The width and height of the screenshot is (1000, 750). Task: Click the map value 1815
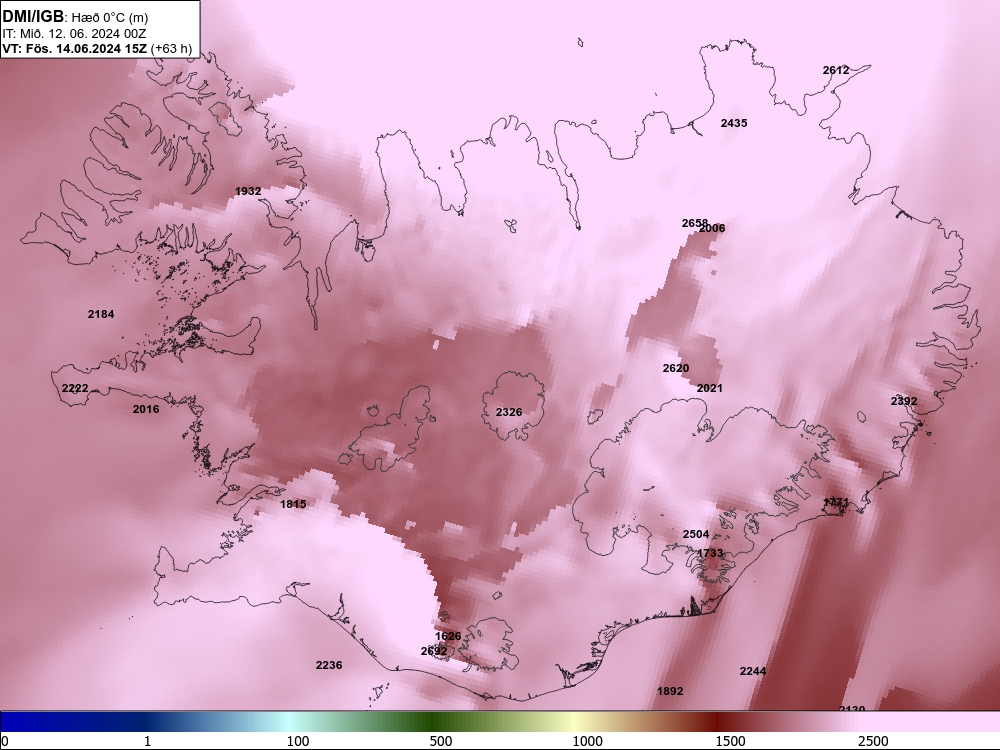coord(293,504)
